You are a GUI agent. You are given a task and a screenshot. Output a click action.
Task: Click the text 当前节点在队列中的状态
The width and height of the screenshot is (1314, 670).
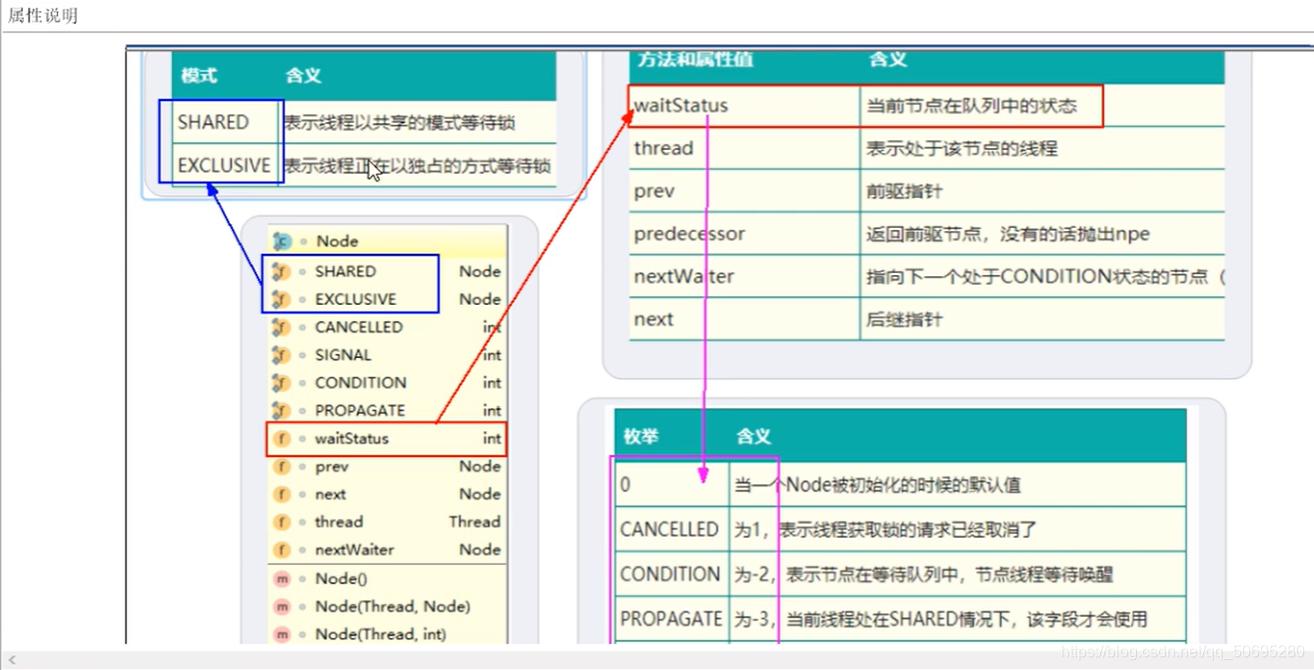pyautogui.click(x=971, y=106)
